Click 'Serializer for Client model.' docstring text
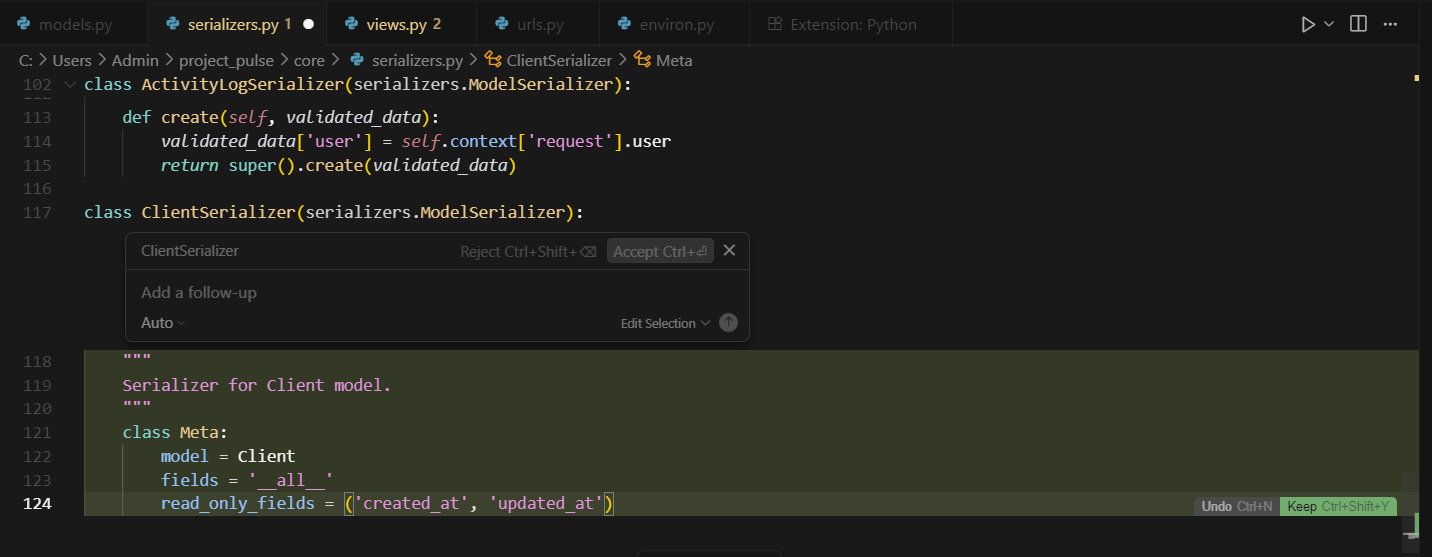1432x557 pixels. pos(257,384)
